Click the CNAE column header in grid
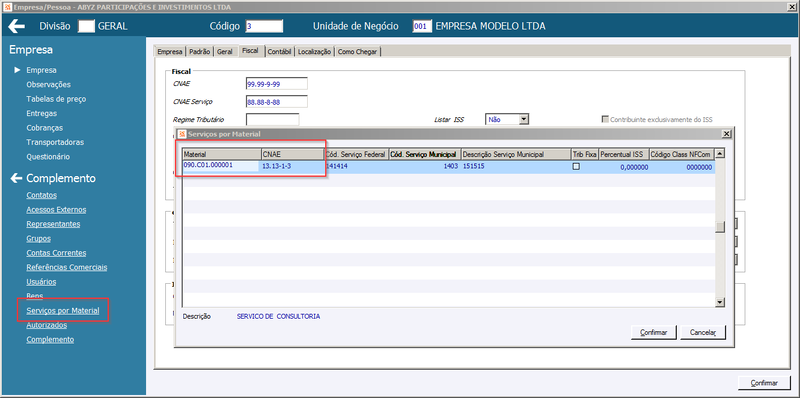Image resolution: width=800 pixels, height=398 pixels. tap(292, 154)
